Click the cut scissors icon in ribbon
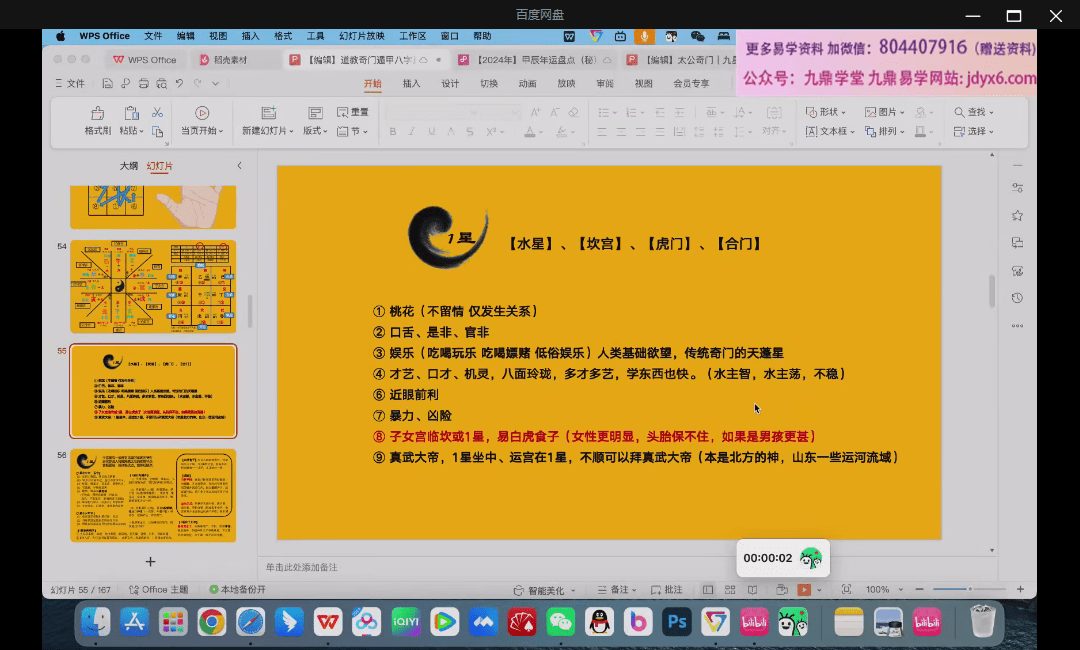The width and height of the screenshot is (1080, 650). tap(157, 112)
